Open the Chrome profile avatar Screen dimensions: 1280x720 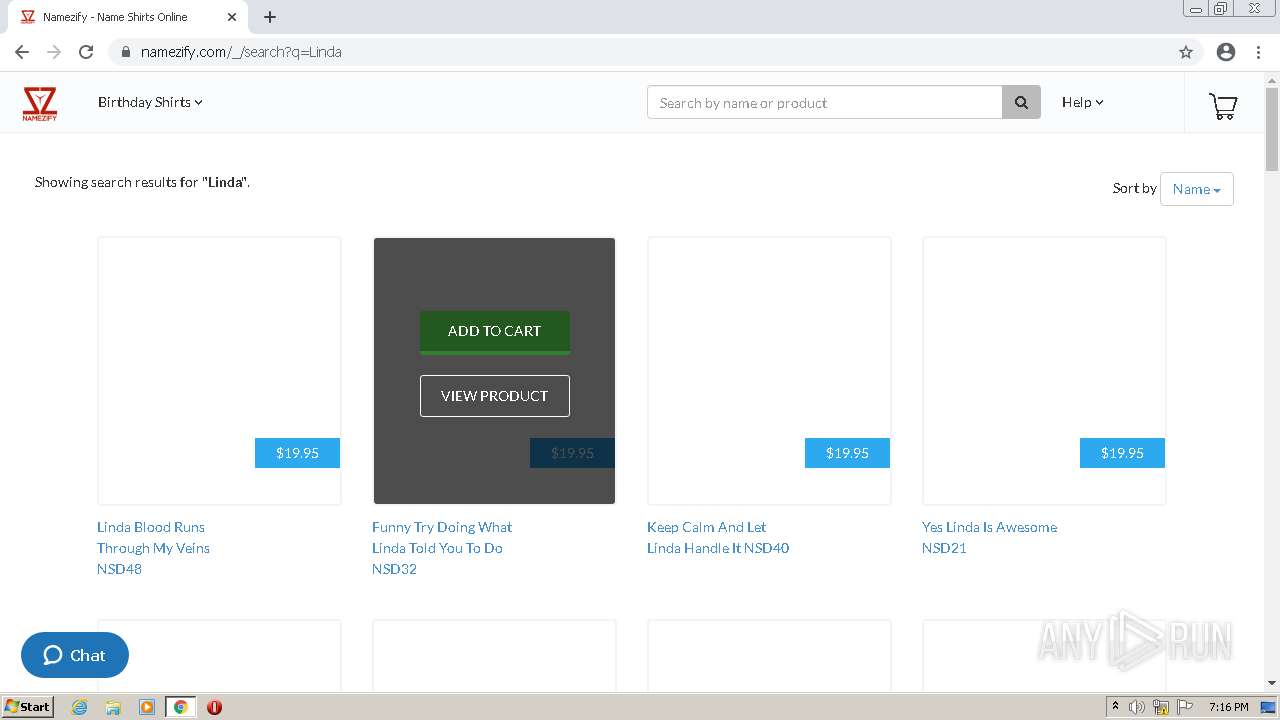coord(1226,52)
